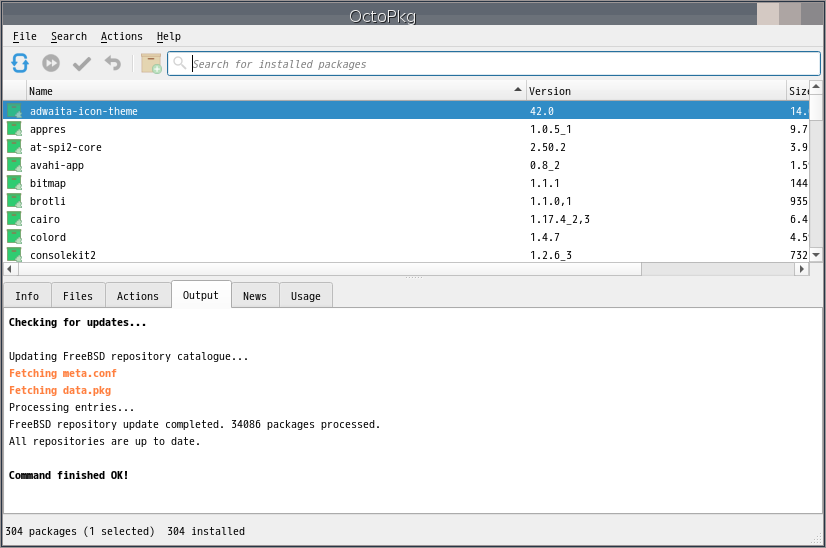This screenshot has width=826, height=548.
Task: Click the Check updates sync icon
Action: 20,63
